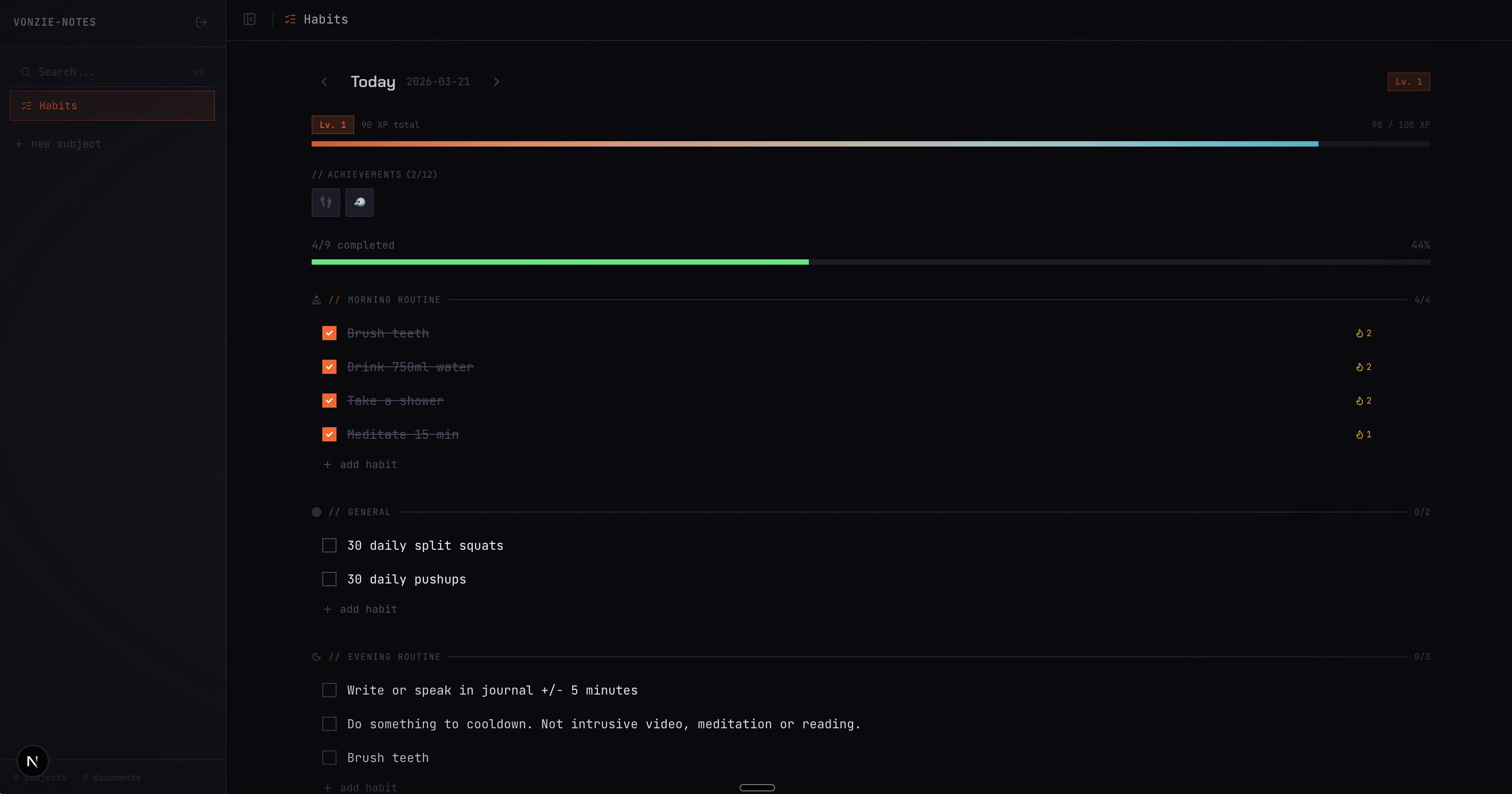
Task: Click the moon icon beside EVENING ROUTINE
Action: click(x=317, y=657)
